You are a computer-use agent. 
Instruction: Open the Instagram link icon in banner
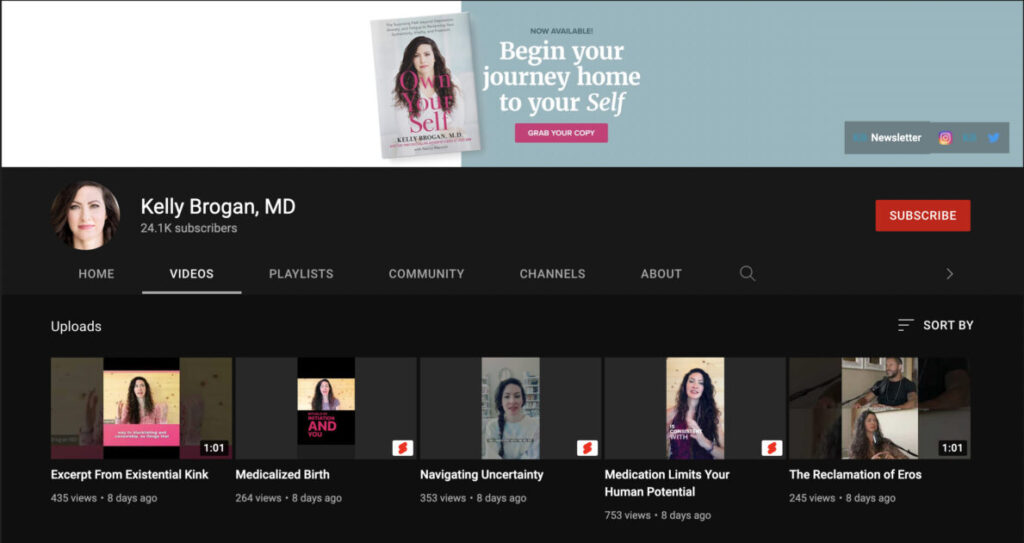point(945,138)
